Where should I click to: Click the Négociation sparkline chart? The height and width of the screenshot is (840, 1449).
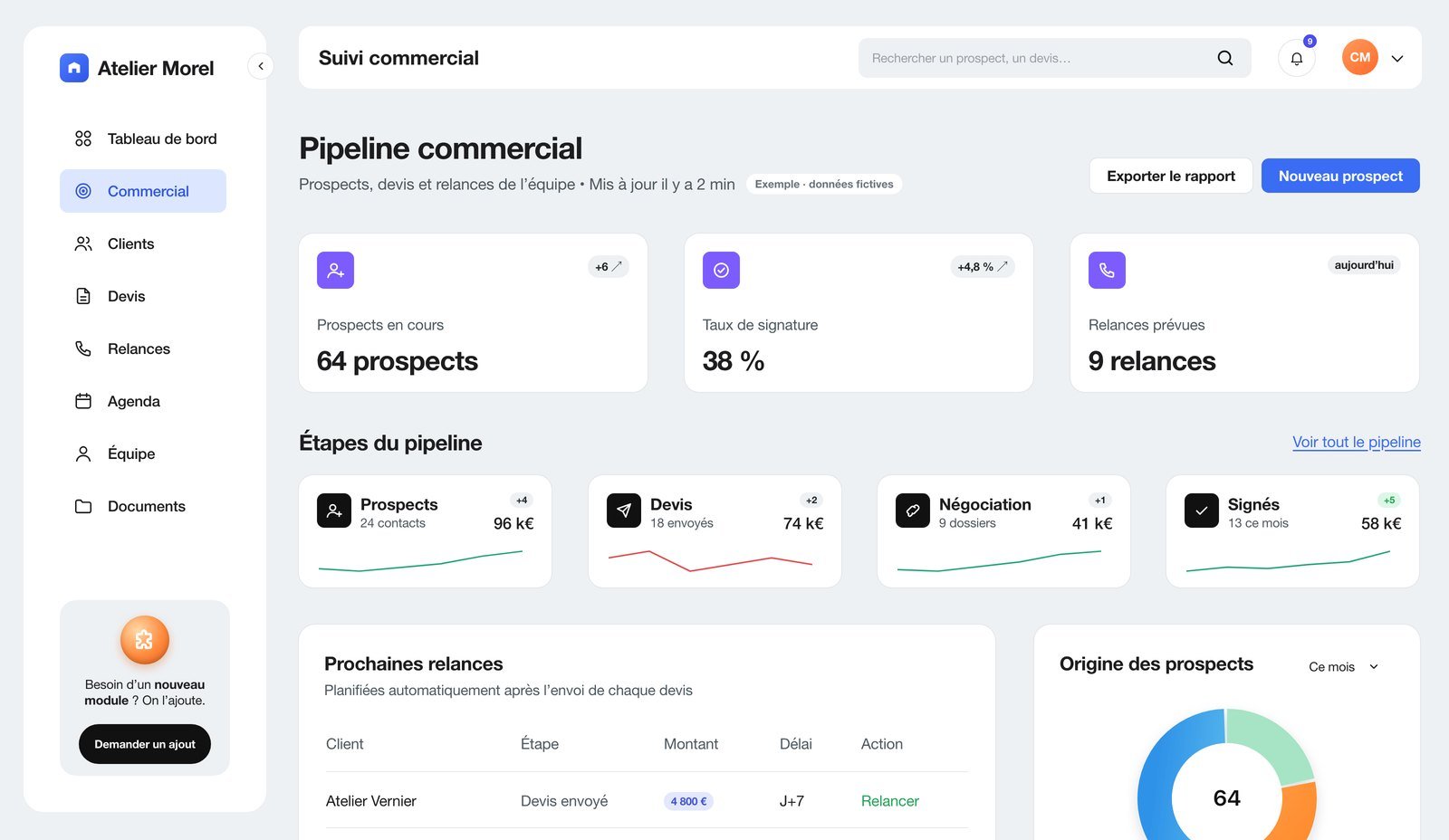(x=999, y=560)
